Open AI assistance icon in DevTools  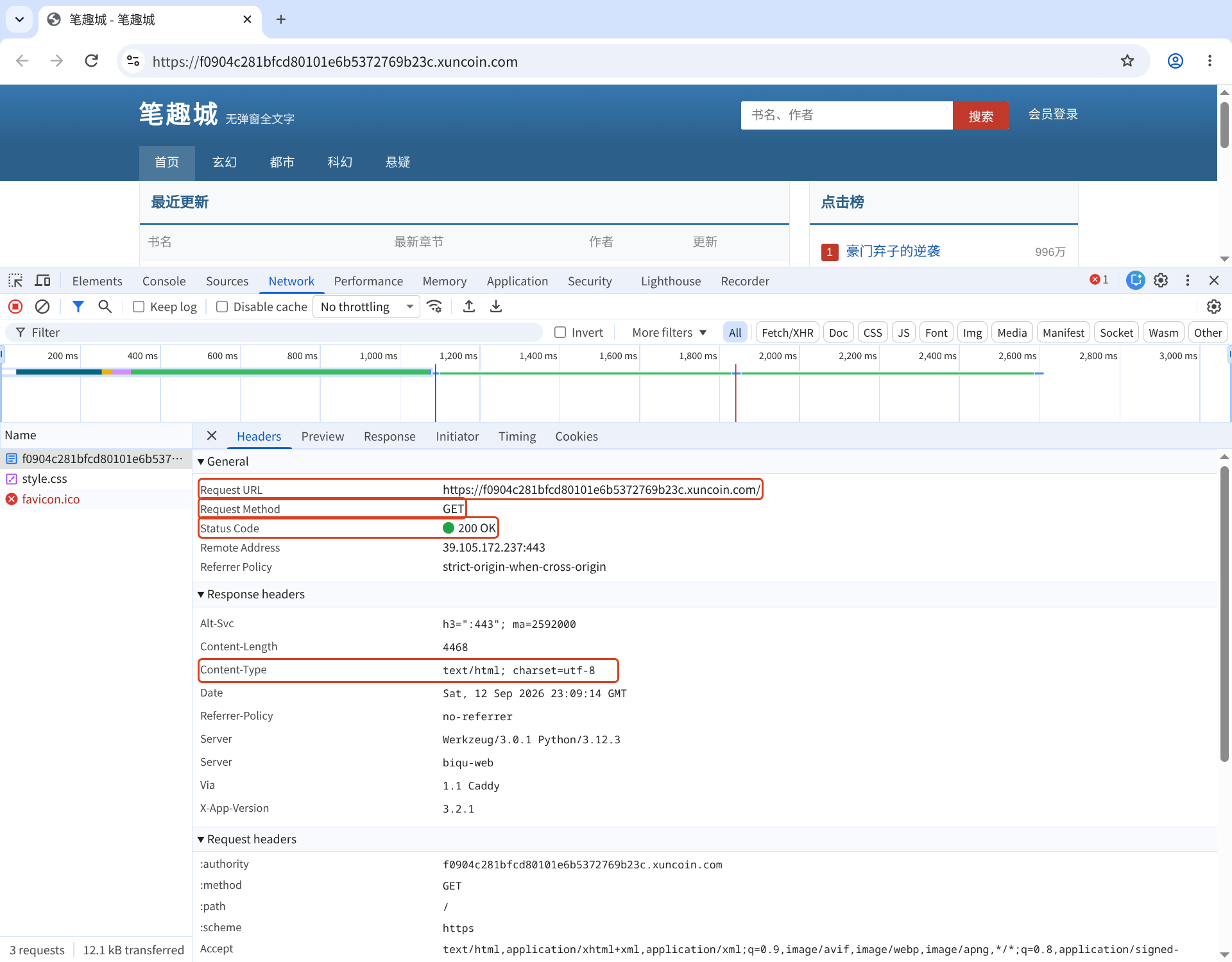[1135, 280]
